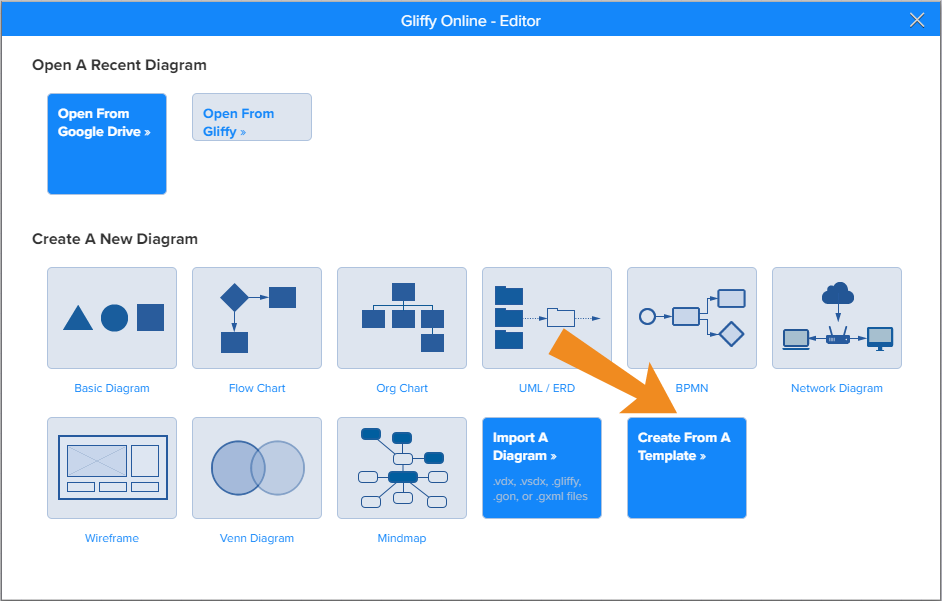This screenshot has height=601, width=942.
Task: Click the Mindmap text label
Action: click(402, 538)
